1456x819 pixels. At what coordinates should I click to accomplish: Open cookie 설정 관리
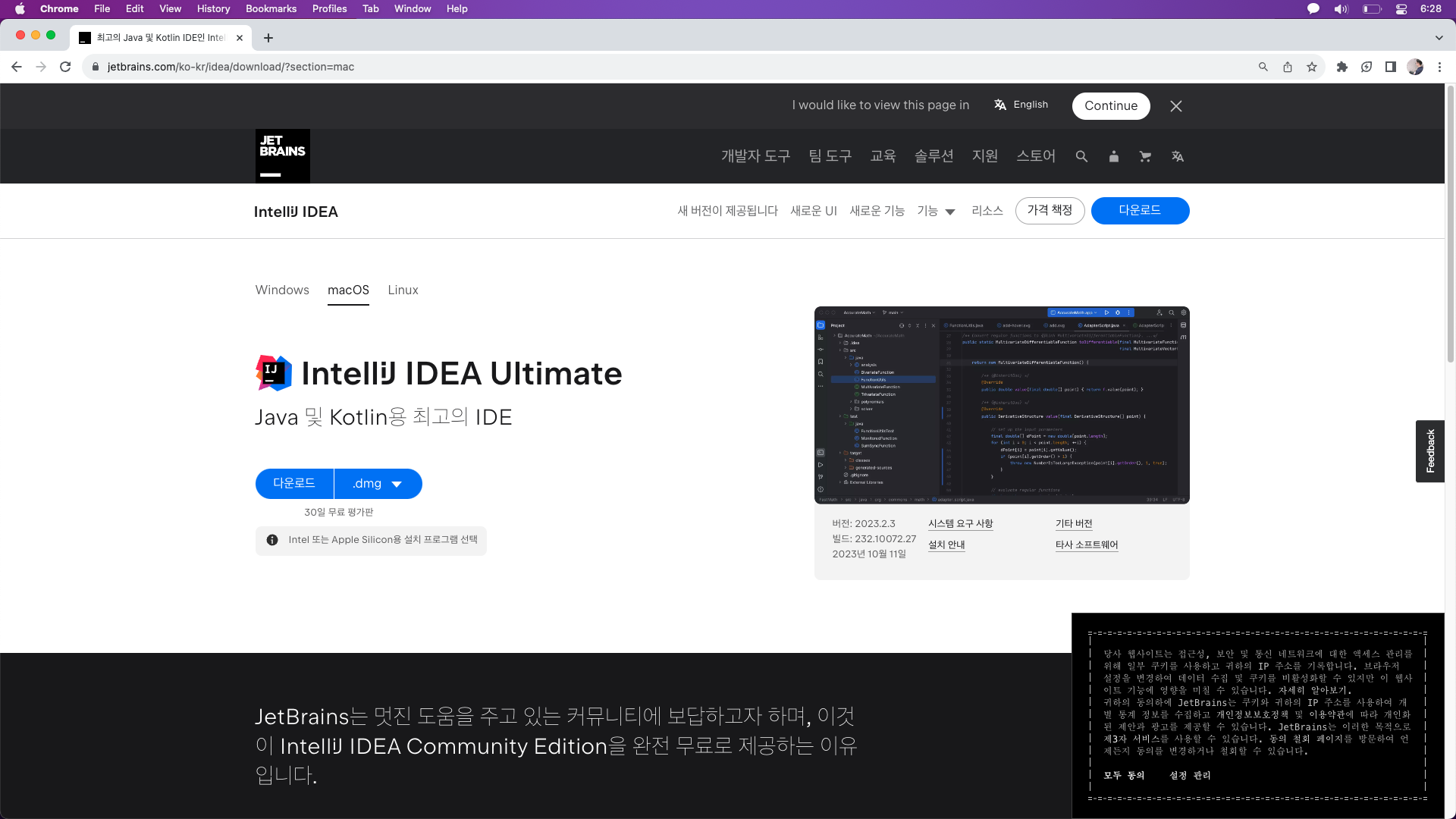[1190, 775]
